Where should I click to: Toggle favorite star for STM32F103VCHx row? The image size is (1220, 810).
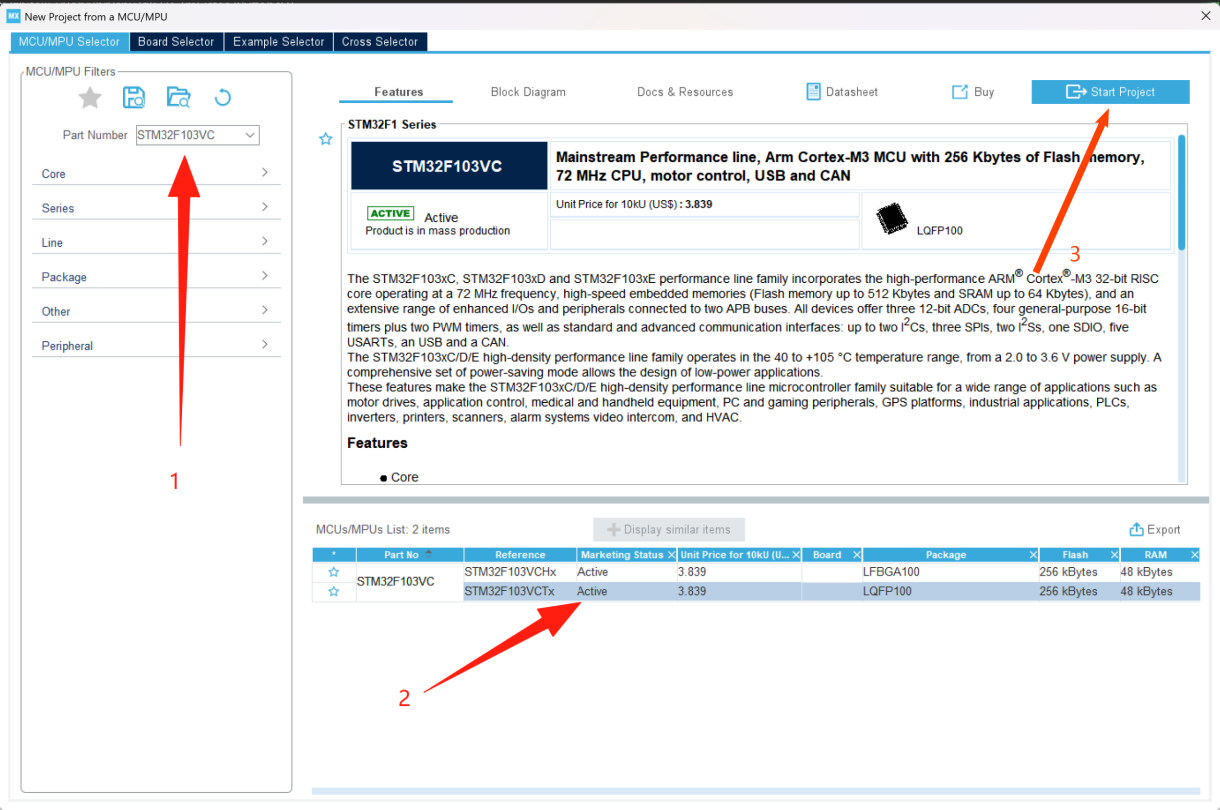(x=334, y=572)
